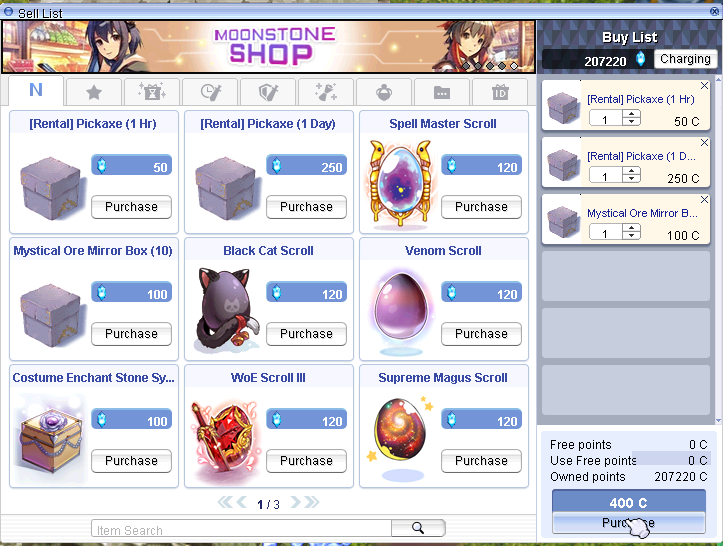Open the sparkle enchant category tab
The height and width of the screenshot is (546, 723).
[x=326, y=92]
